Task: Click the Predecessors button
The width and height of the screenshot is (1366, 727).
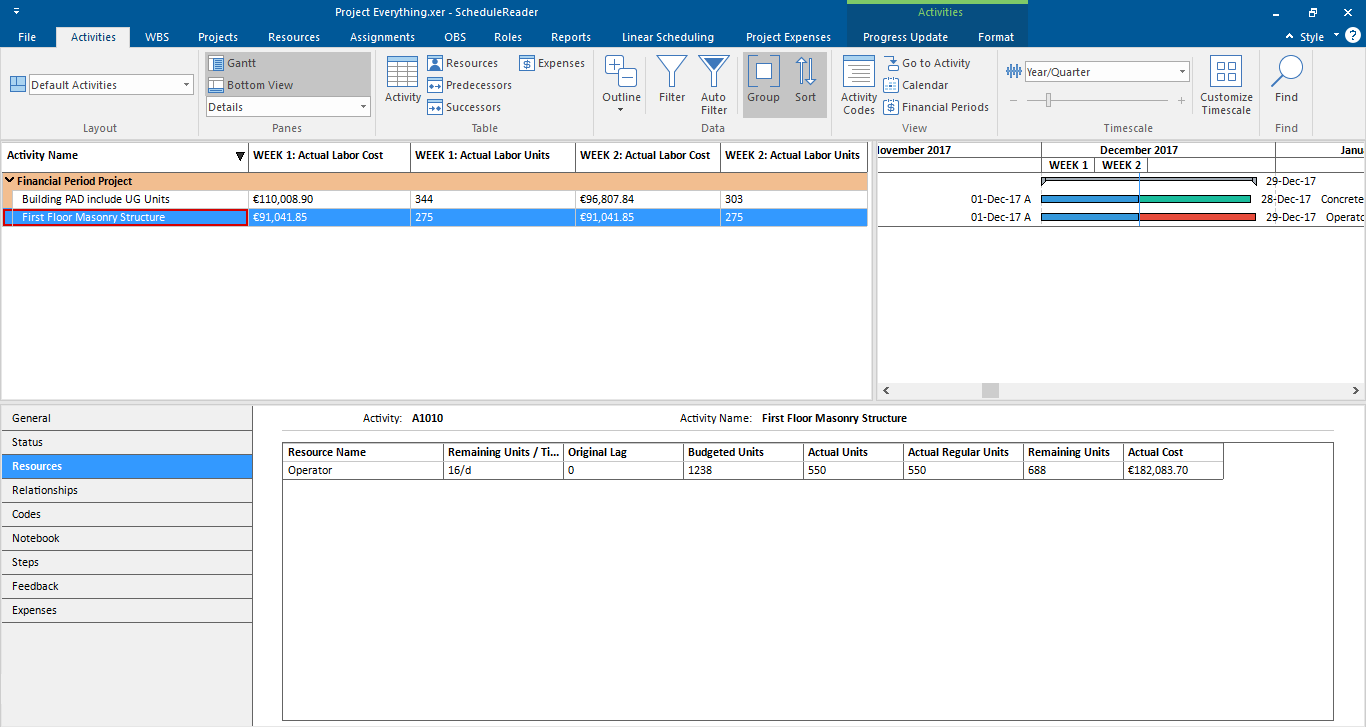Action: pyautogui.click(x=469, y=85)
